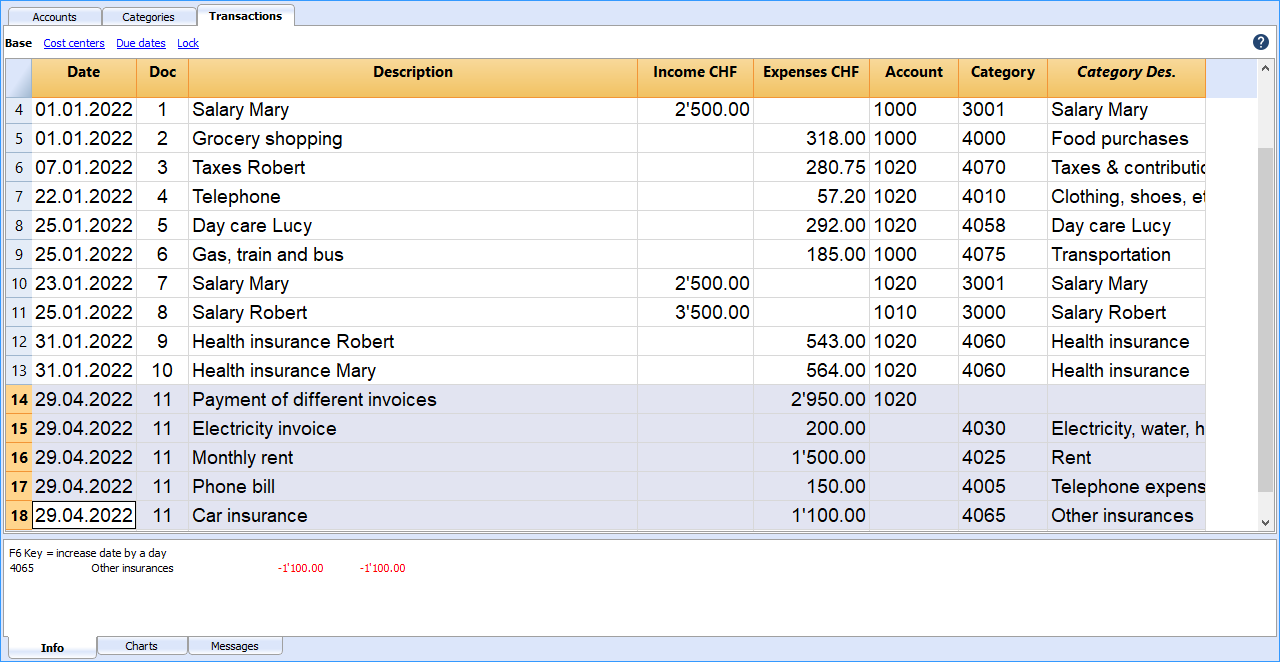Open the Due dates view

click(x=141, y=43)
